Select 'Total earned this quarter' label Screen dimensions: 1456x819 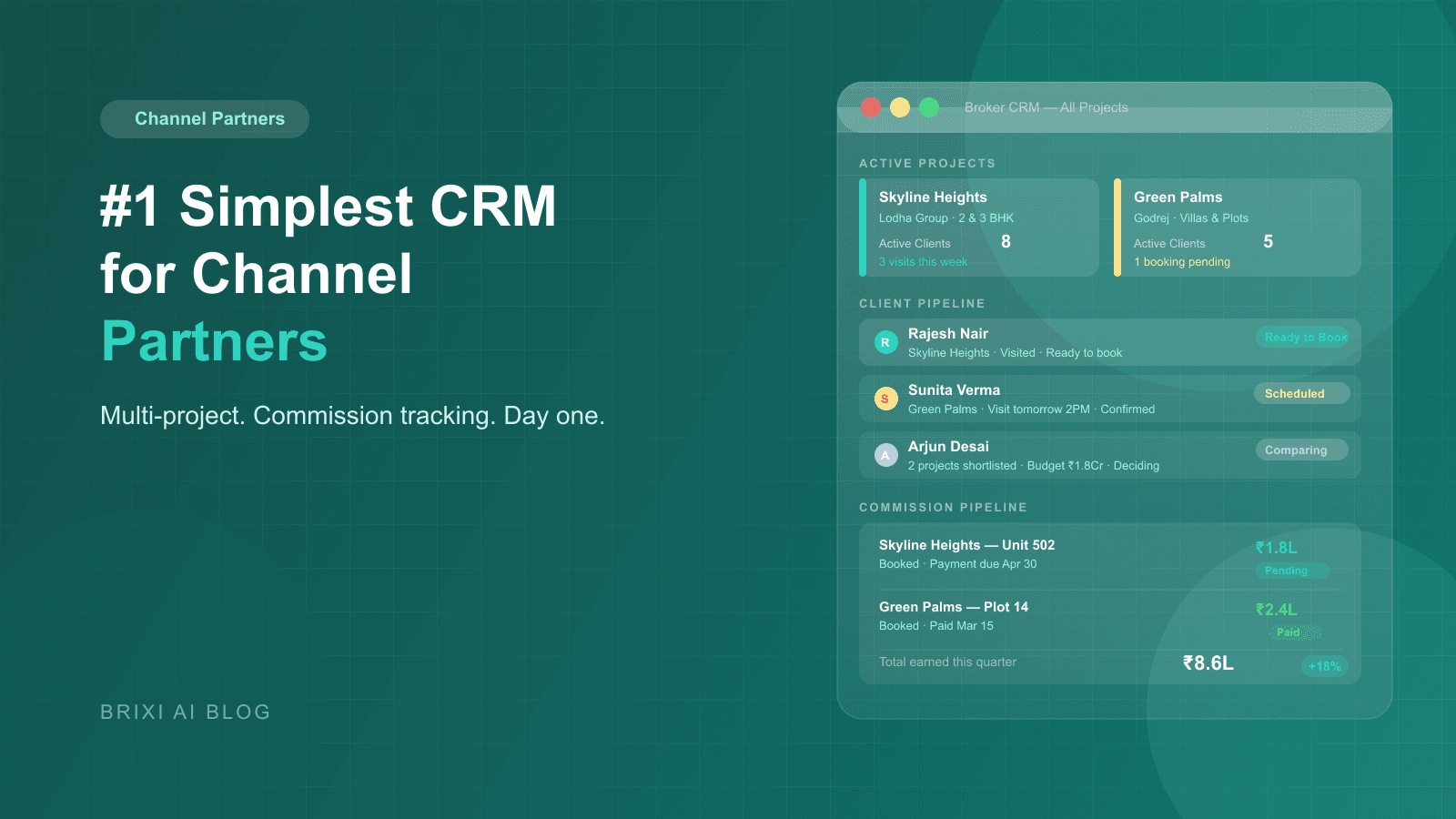(x=947, y=662)
